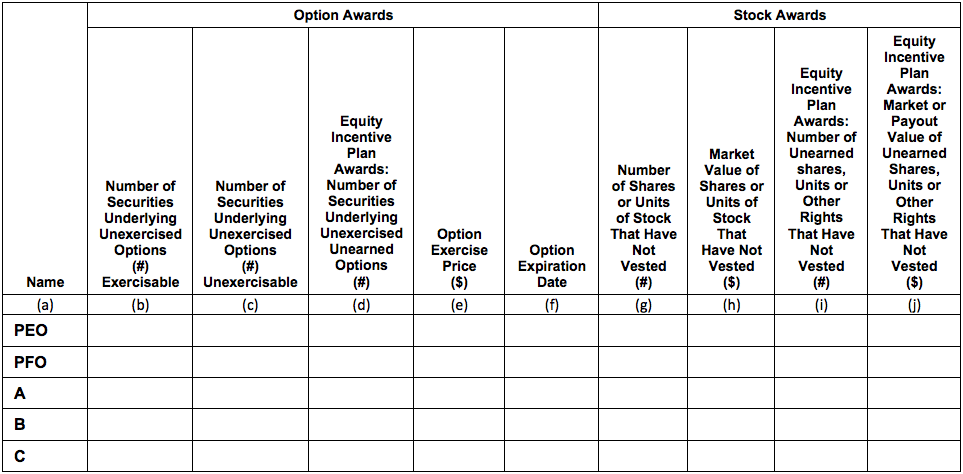This screenshot has height=474, width=963.
Task: Select row label B
Action: [x=20, y=425]
